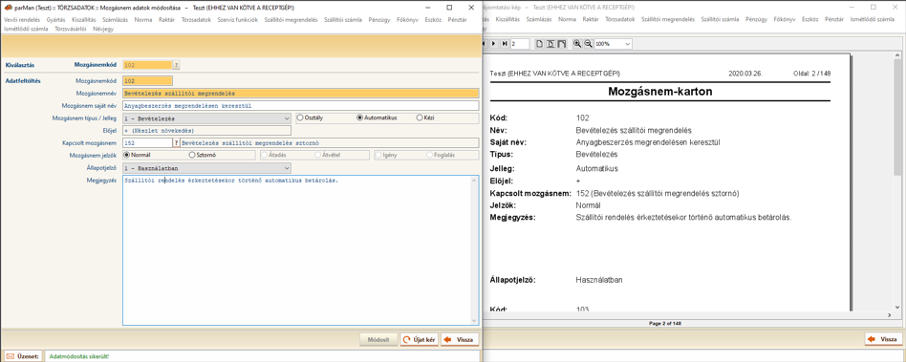Screen dimensions: 906x362
Task: Select the Osztály radio button
Action: 300,118
